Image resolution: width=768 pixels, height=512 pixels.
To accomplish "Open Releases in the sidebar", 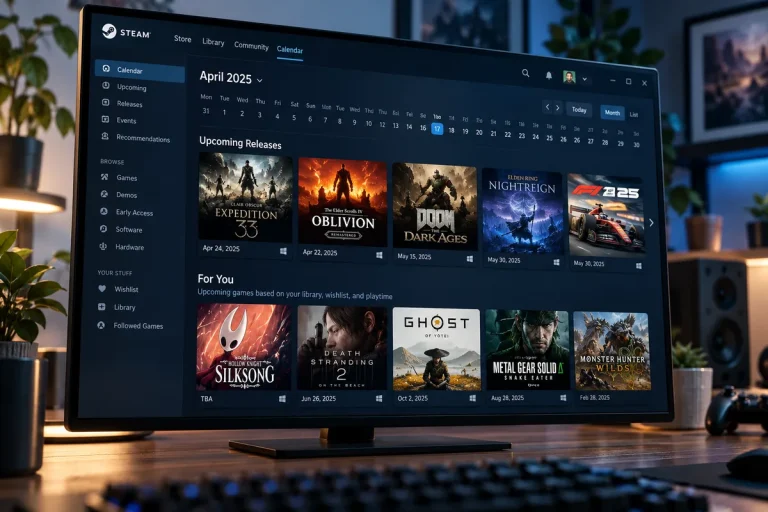I will (129, 104).
